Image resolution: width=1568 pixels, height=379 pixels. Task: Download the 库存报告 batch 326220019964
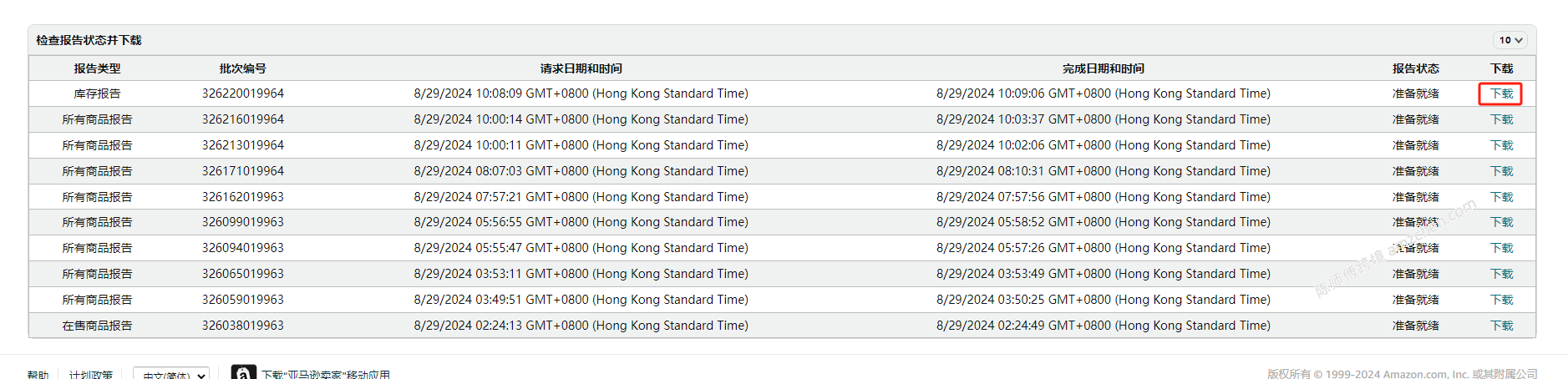[1501, 93]
